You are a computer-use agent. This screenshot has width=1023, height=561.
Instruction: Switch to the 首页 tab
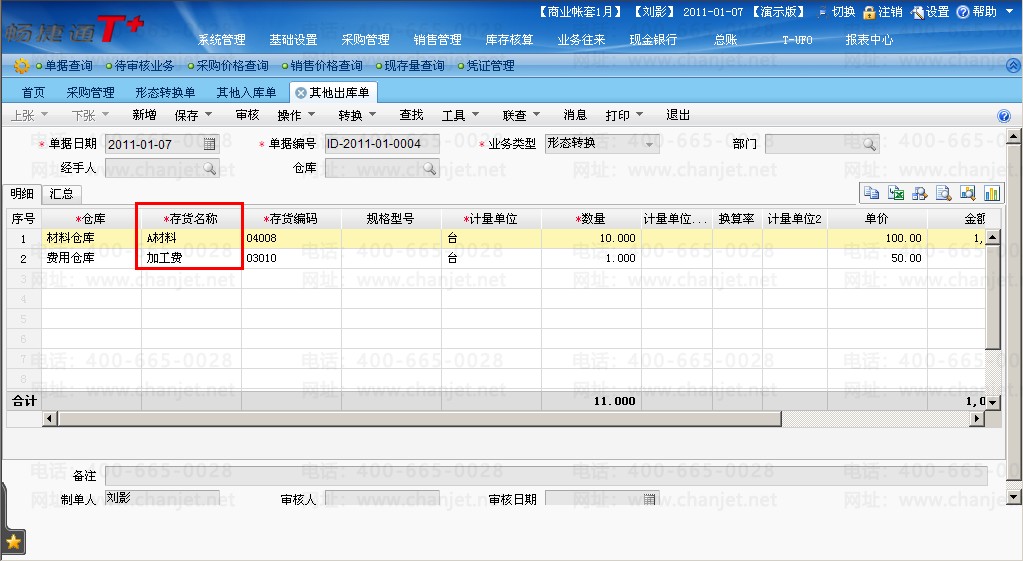pyautogui.click(x=33, y=93)
